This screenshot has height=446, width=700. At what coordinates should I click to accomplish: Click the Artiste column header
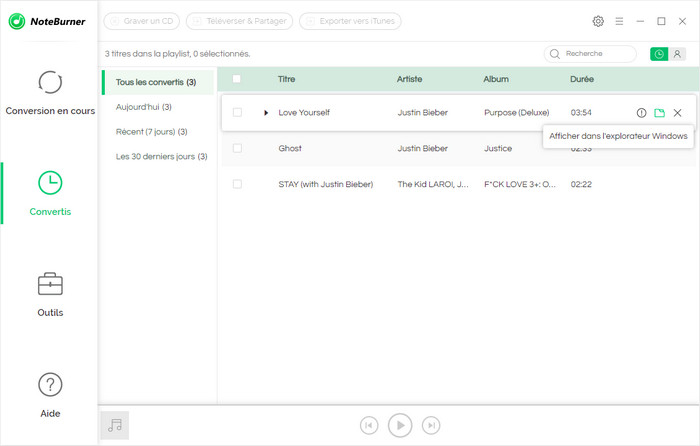tap(409, 79)
